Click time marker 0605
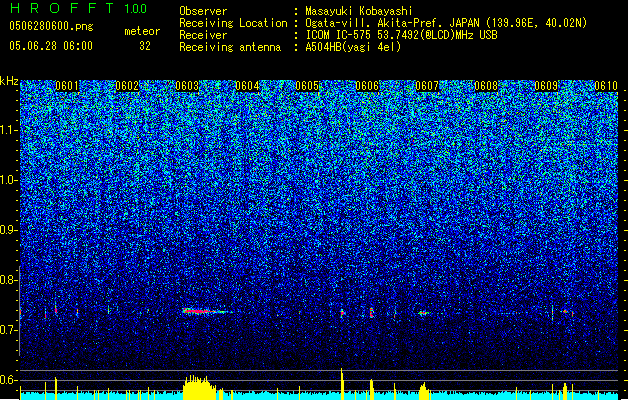This screenshot has width=629, height=400. [x=307, y=86]
